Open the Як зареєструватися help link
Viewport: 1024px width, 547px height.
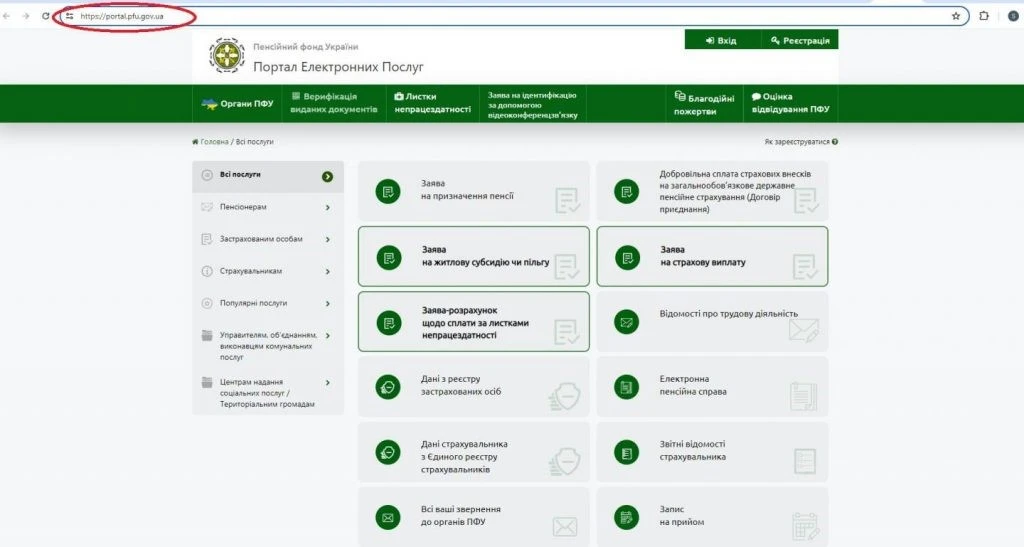tap(800, 142)
